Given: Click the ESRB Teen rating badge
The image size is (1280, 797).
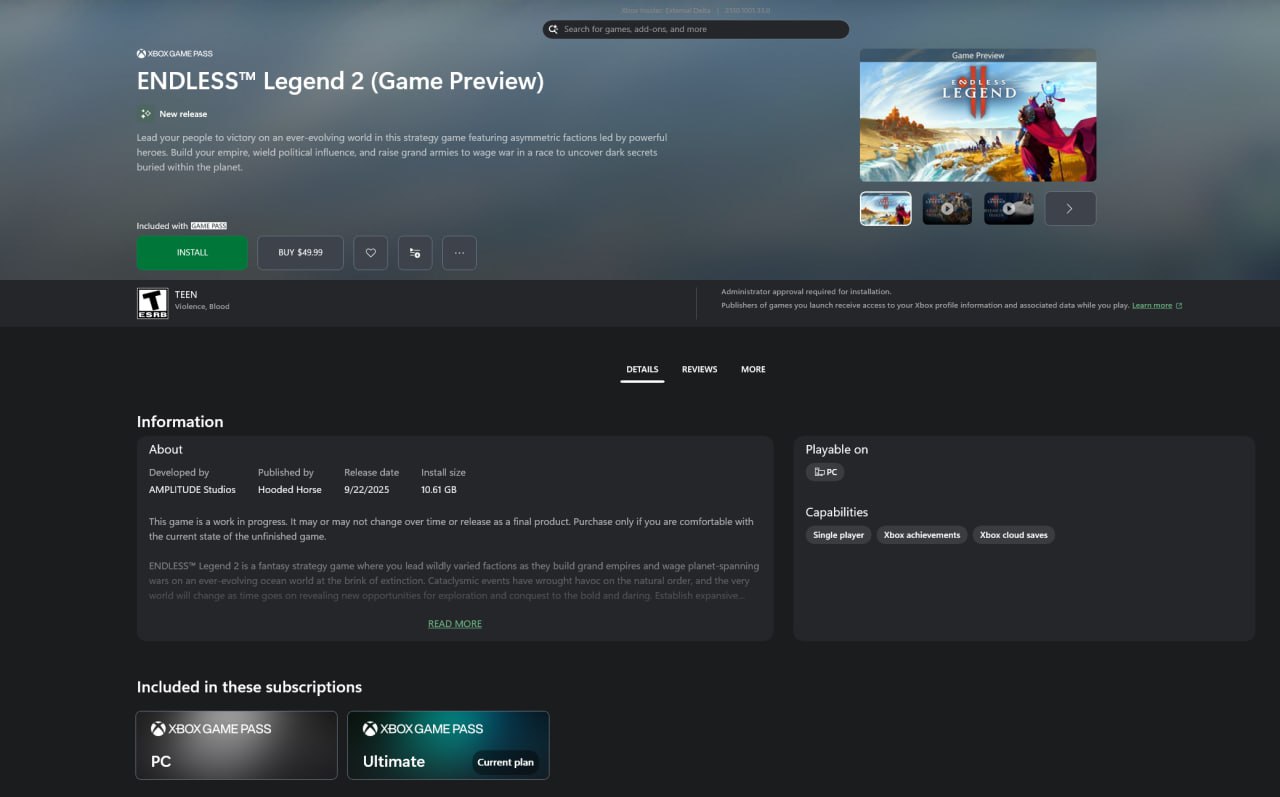Looking at the screenshot, I should tap(152, 303).
